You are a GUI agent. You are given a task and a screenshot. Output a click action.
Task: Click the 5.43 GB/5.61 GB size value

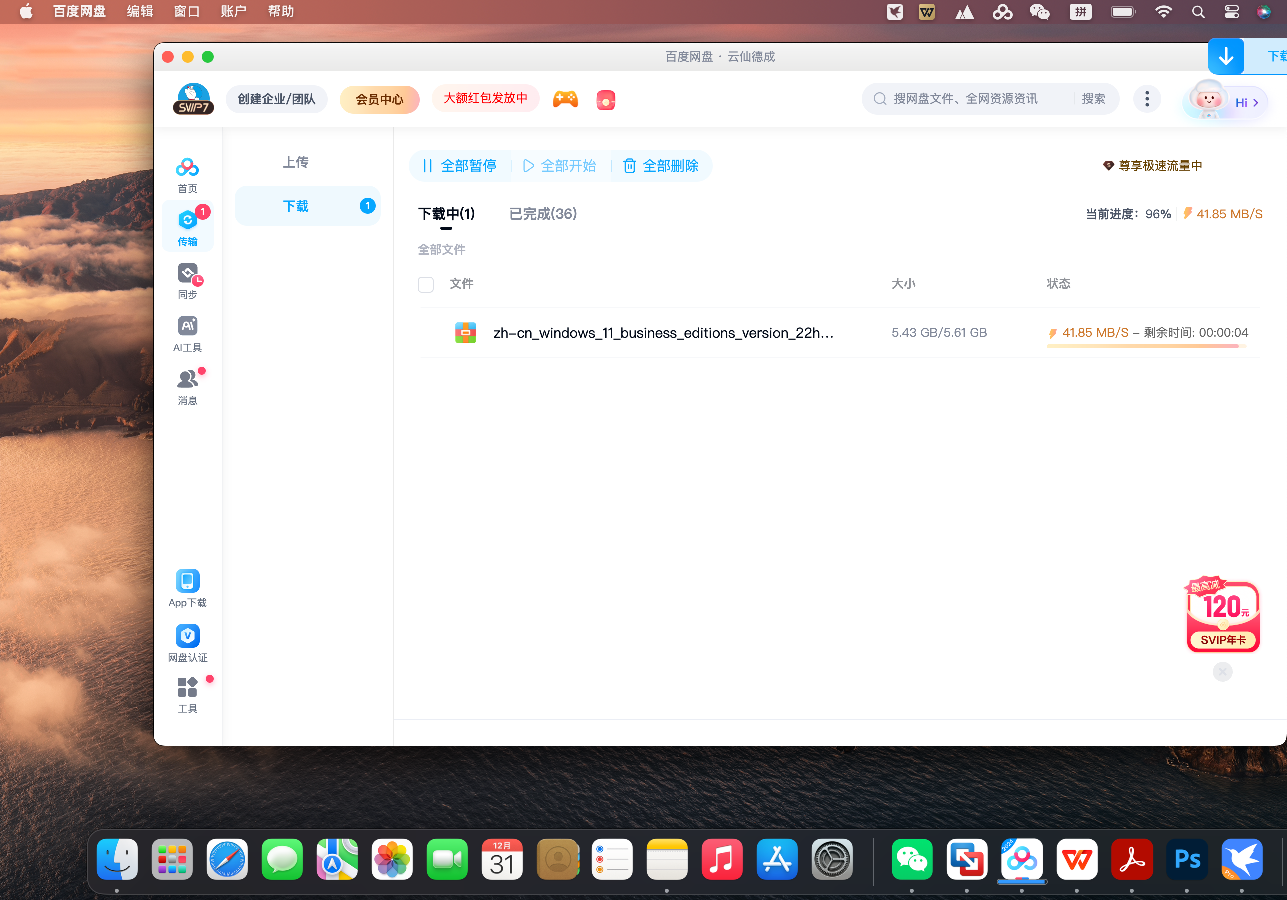coord(939,333)
